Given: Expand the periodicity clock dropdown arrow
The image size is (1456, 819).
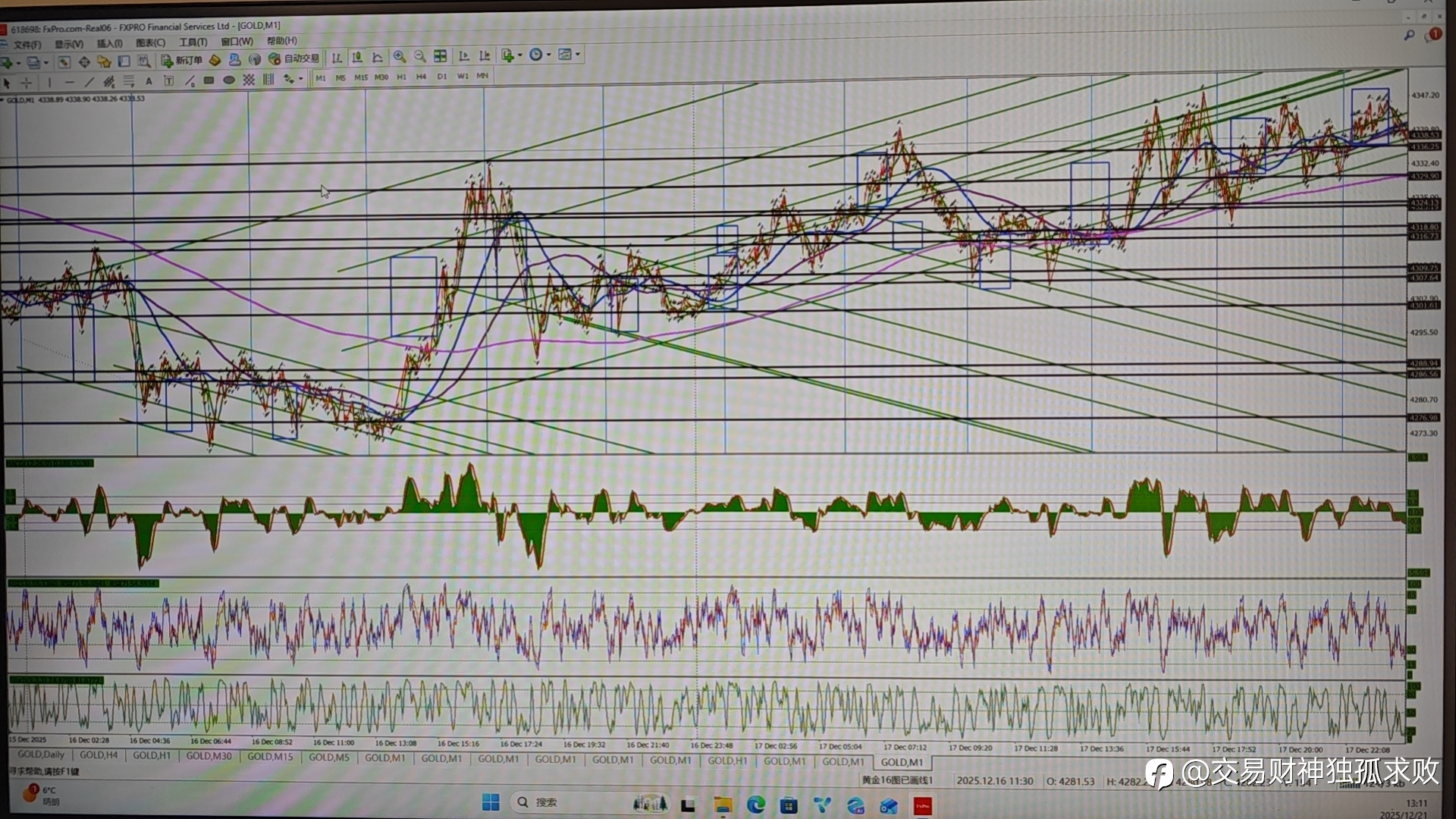Looking at the screenshot, I should (548, 55).
